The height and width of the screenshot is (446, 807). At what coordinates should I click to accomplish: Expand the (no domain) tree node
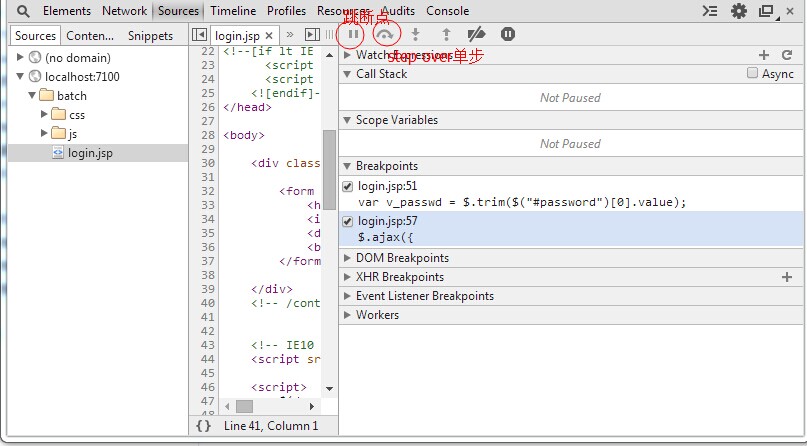point(21,57)
